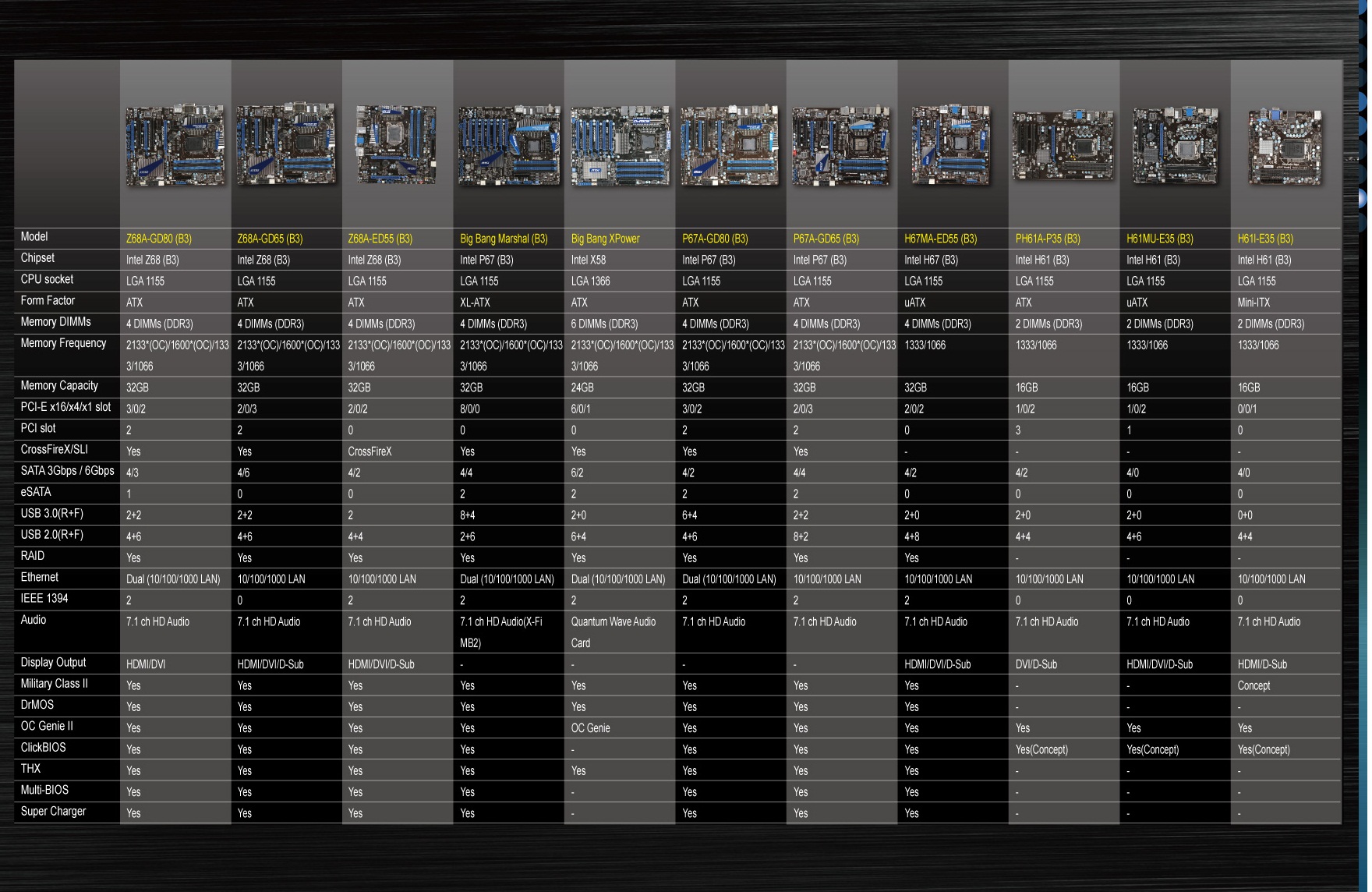This screenshot has height=892, width=1372.
Task: Click the Z68A-GD80 (B3) motherboard photo
Action: click(175, 145)
